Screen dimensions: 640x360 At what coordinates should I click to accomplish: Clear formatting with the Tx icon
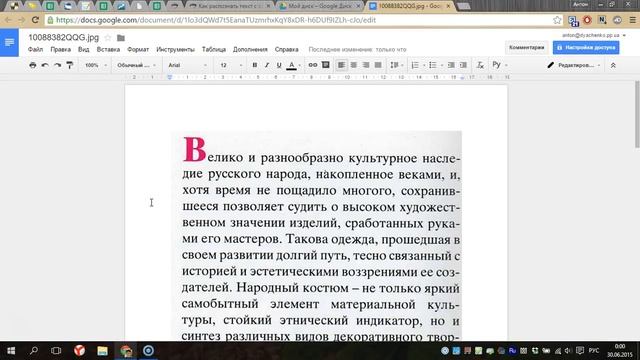(x=480, y=65)
